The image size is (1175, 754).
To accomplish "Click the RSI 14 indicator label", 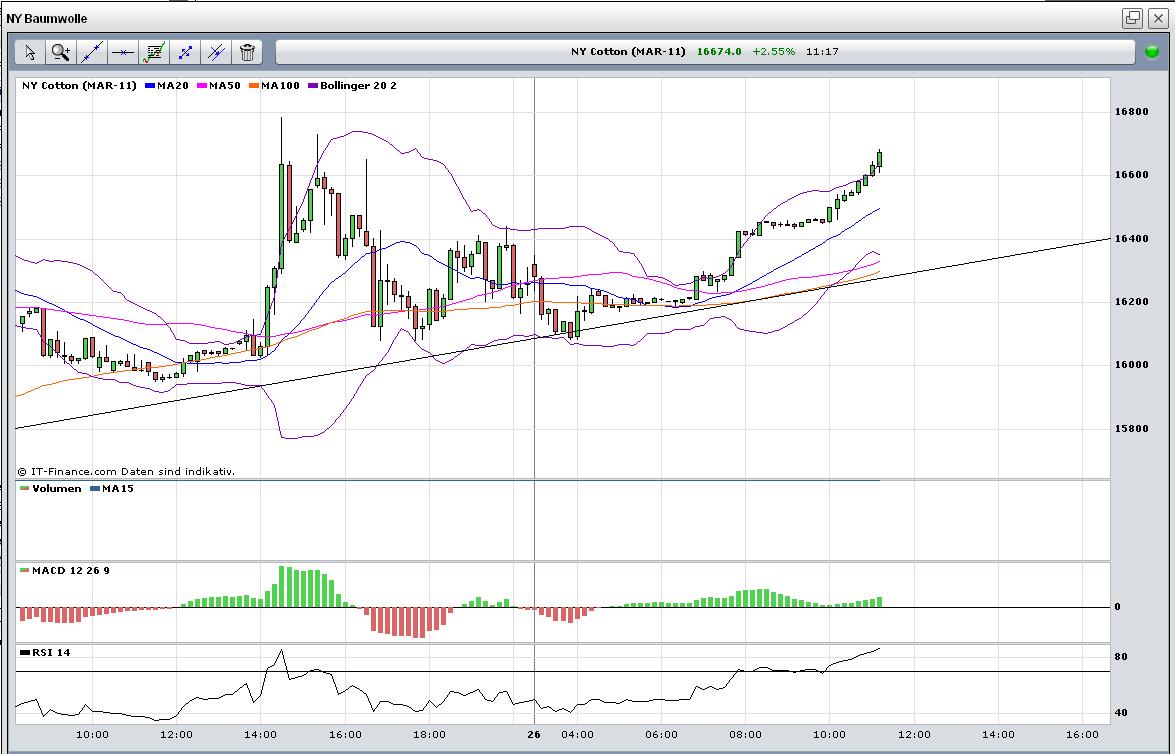I will coord(50,653).
